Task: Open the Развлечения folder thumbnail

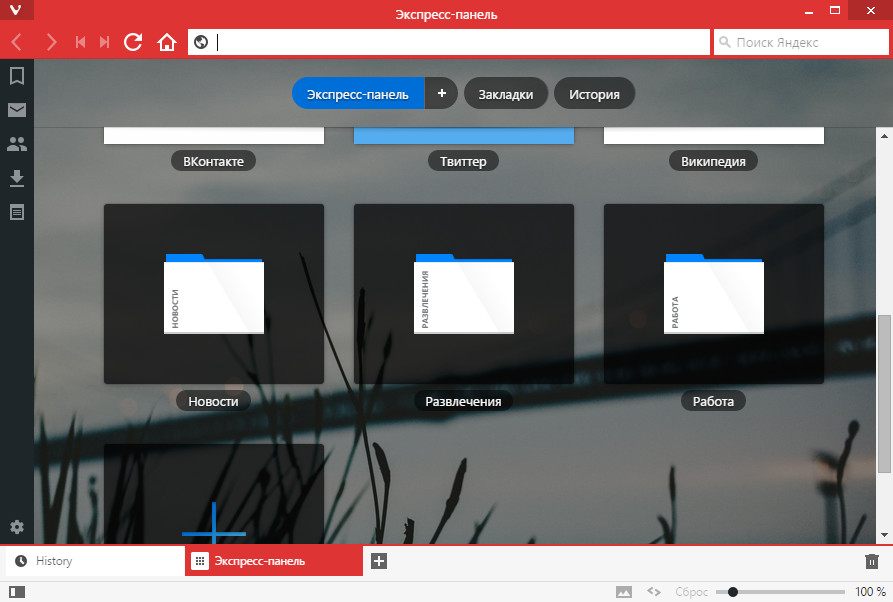Action: pyautogui.click(x=464, y=294)
